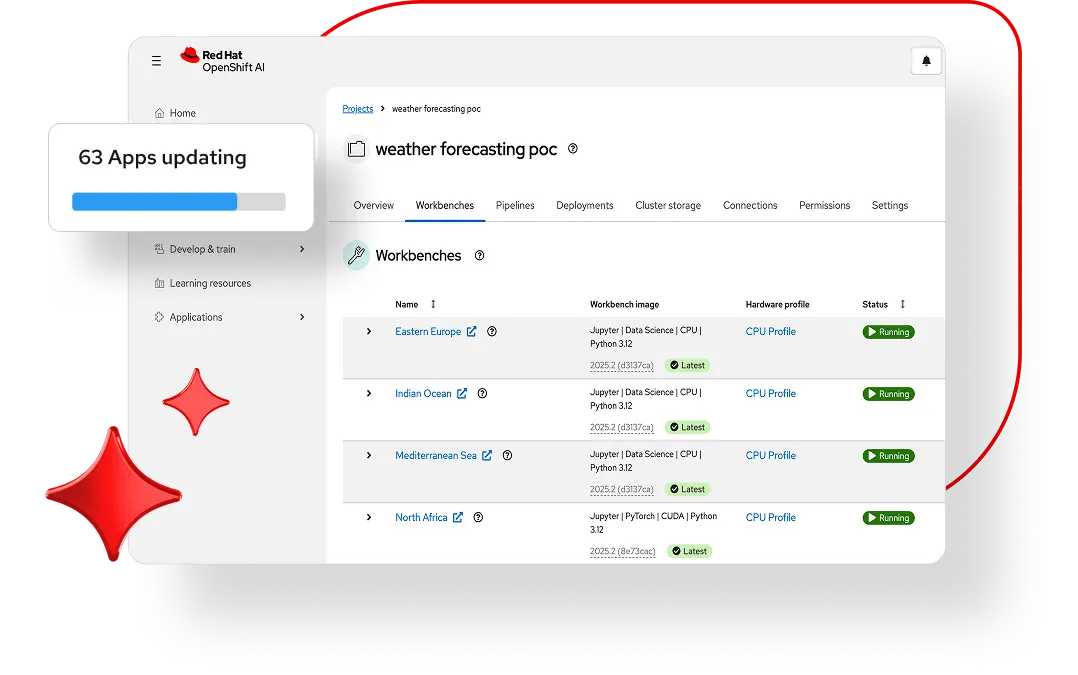This screenshot has height=675, width=1078.
Task: Click Running status badge for Eastern Europe
Action: 888,332
